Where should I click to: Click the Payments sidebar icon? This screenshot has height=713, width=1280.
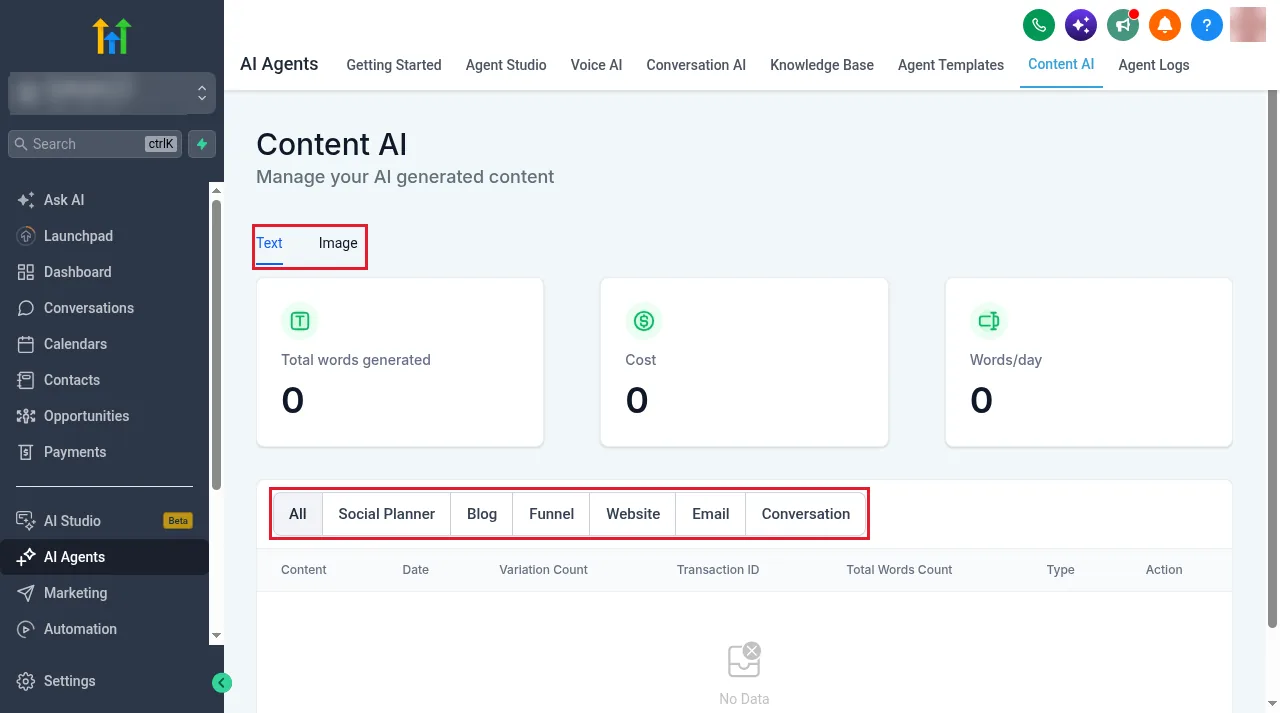click(x=26, y=452)
